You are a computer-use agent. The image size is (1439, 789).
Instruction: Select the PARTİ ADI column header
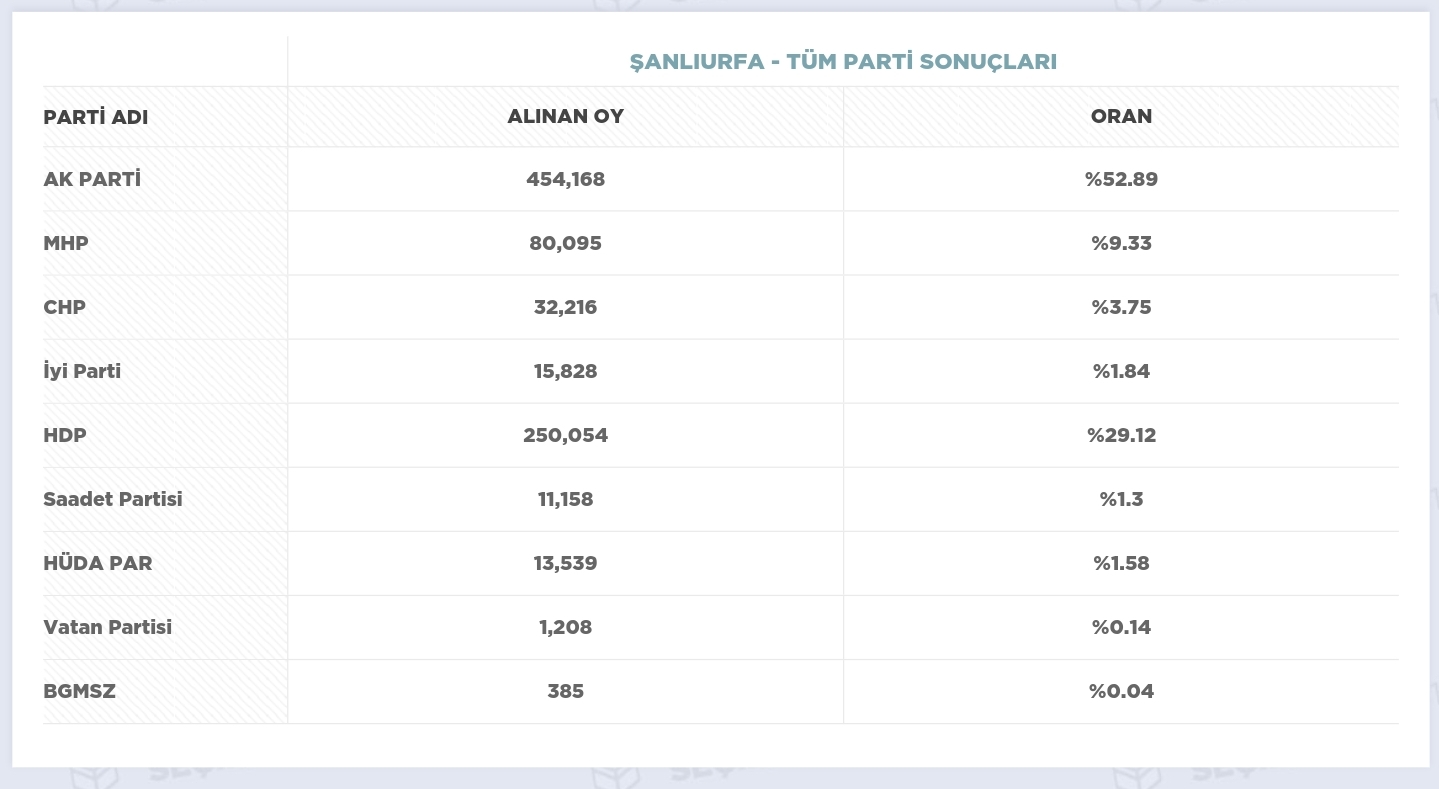click(x=96, y=117)
